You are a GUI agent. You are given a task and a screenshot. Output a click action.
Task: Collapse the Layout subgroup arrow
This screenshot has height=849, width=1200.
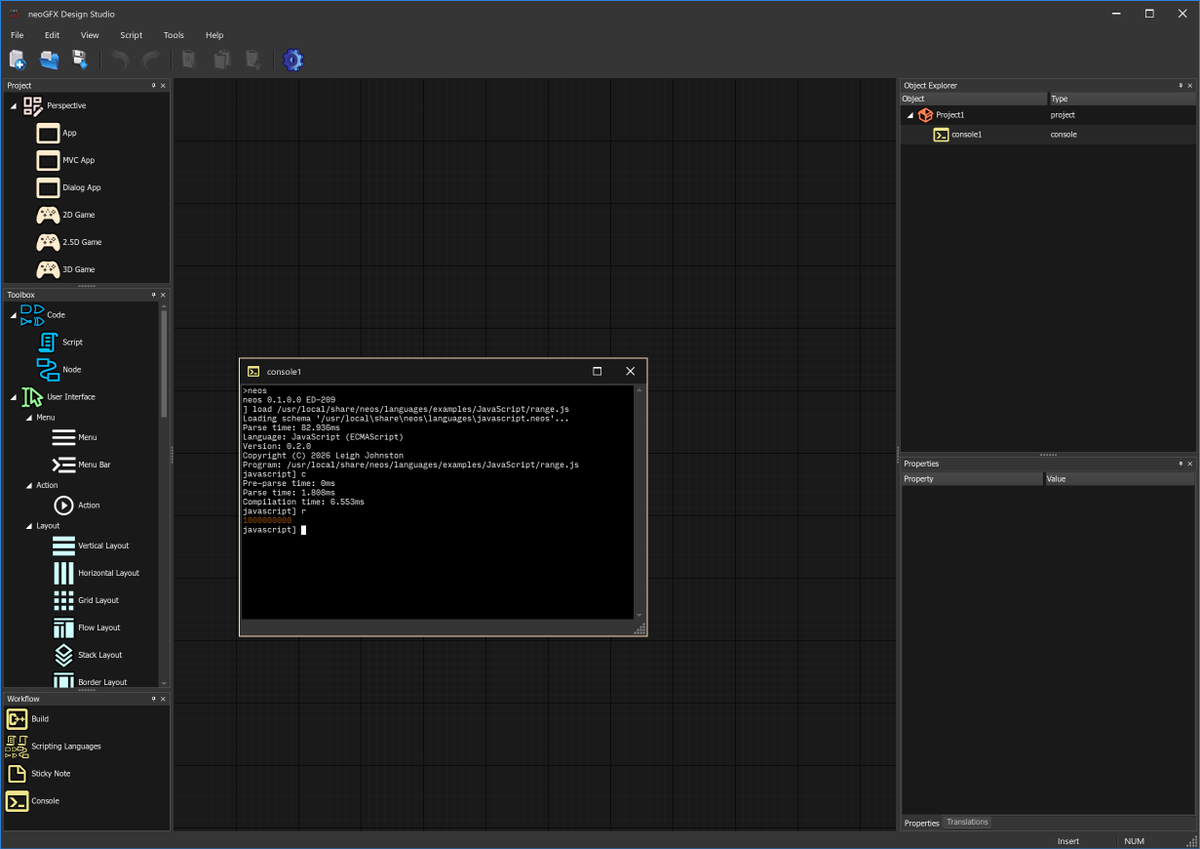28,526
